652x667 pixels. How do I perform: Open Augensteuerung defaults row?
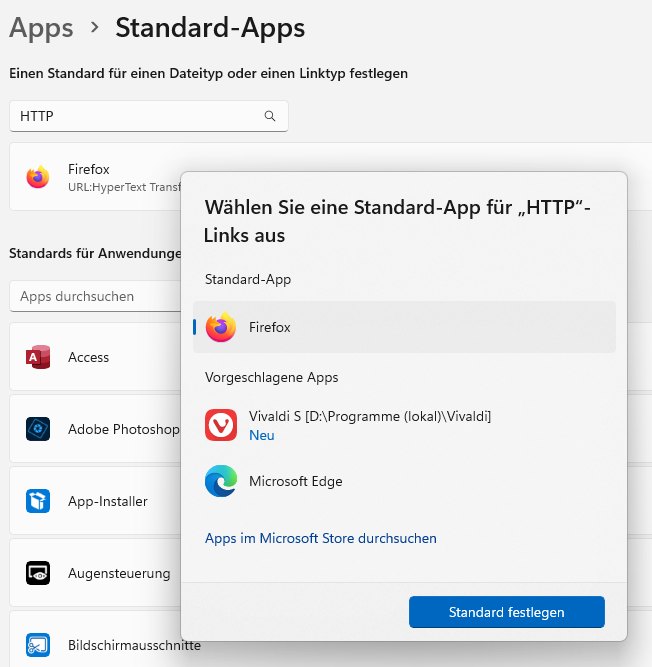click(x=96, y=573)
